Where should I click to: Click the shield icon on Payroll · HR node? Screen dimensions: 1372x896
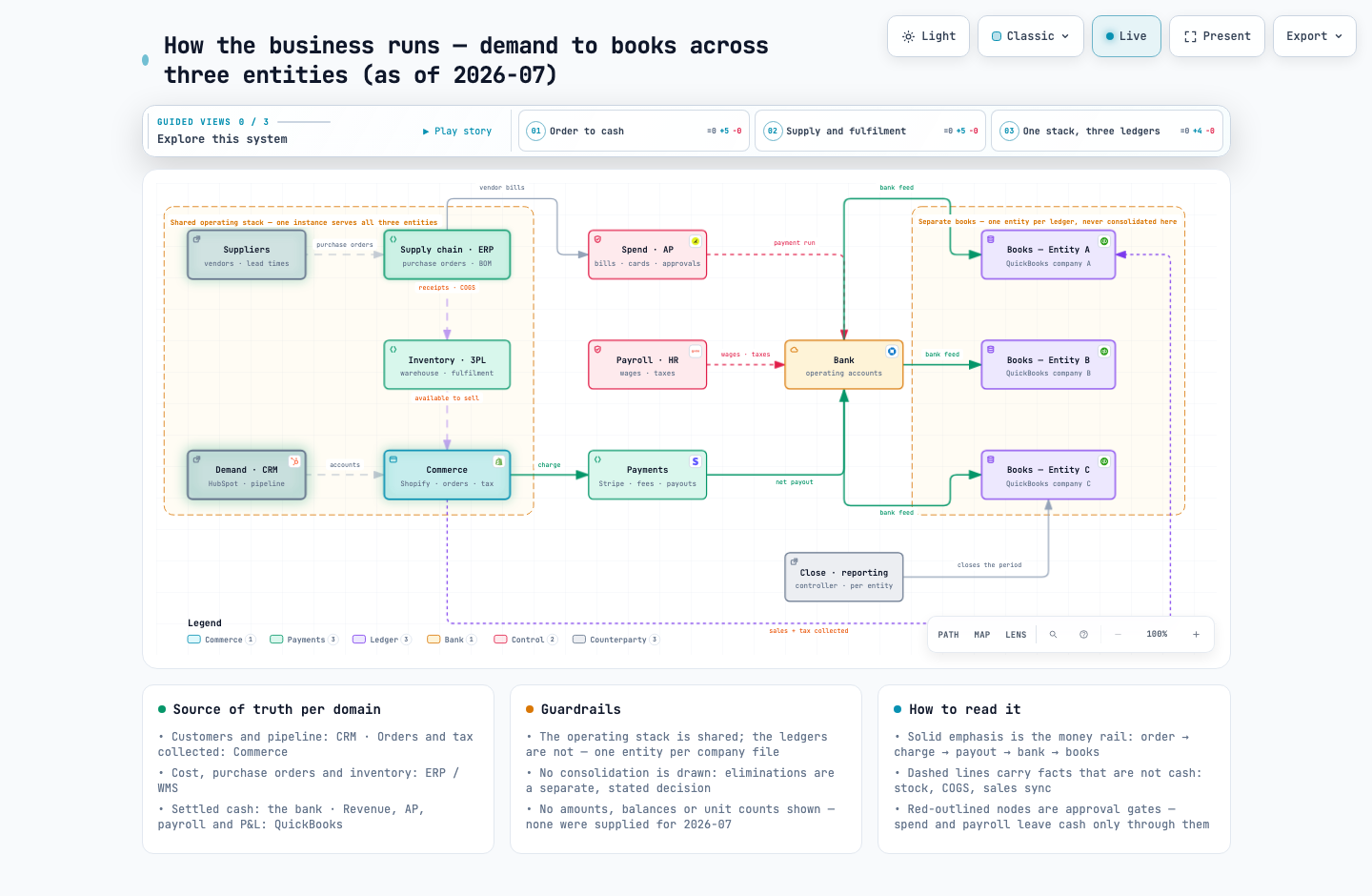(x=597, y=350)
